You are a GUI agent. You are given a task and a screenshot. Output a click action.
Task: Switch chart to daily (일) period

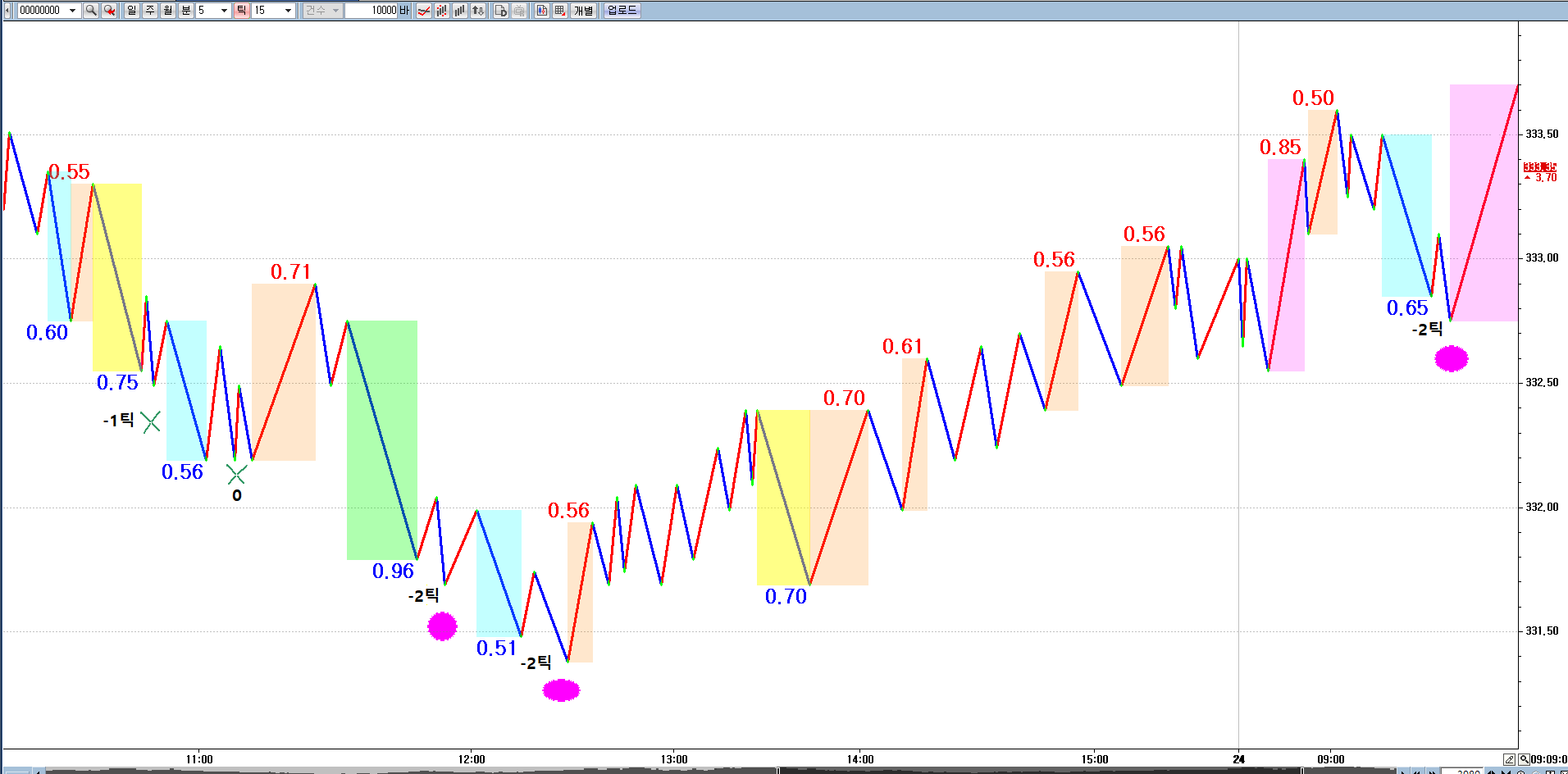(132, 11)
